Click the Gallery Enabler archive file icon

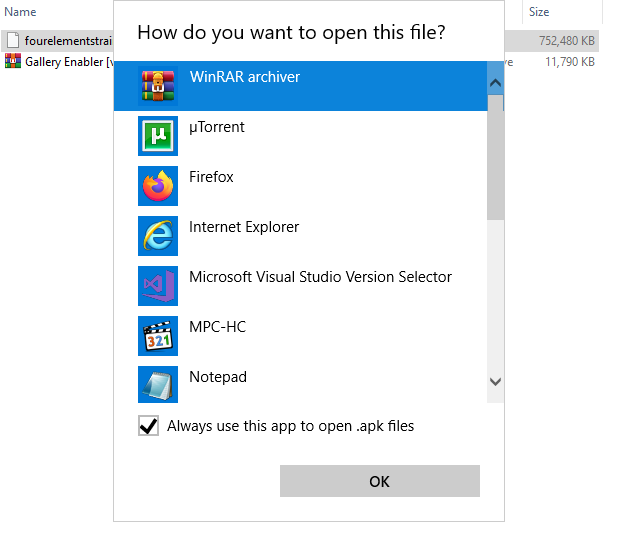(13, 62)
